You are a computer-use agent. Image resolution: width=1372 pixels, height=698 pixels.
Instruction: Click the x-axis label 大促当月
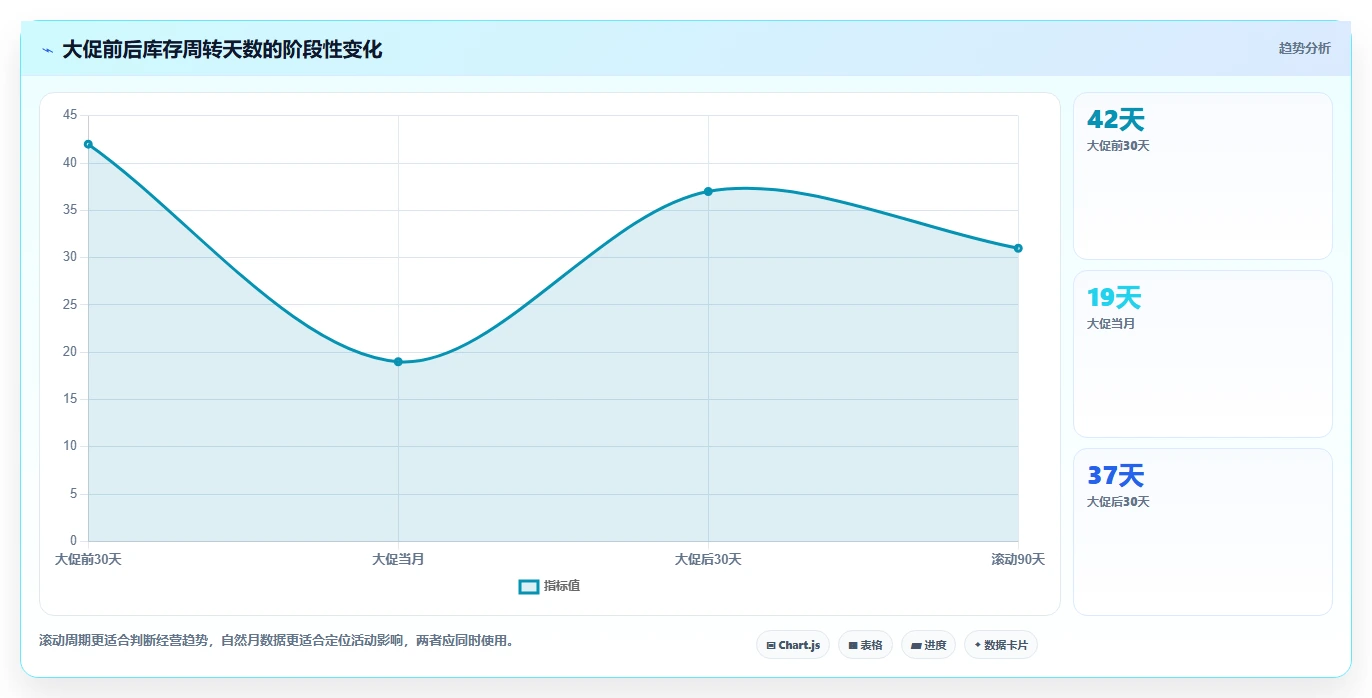[x=398, y=559]
